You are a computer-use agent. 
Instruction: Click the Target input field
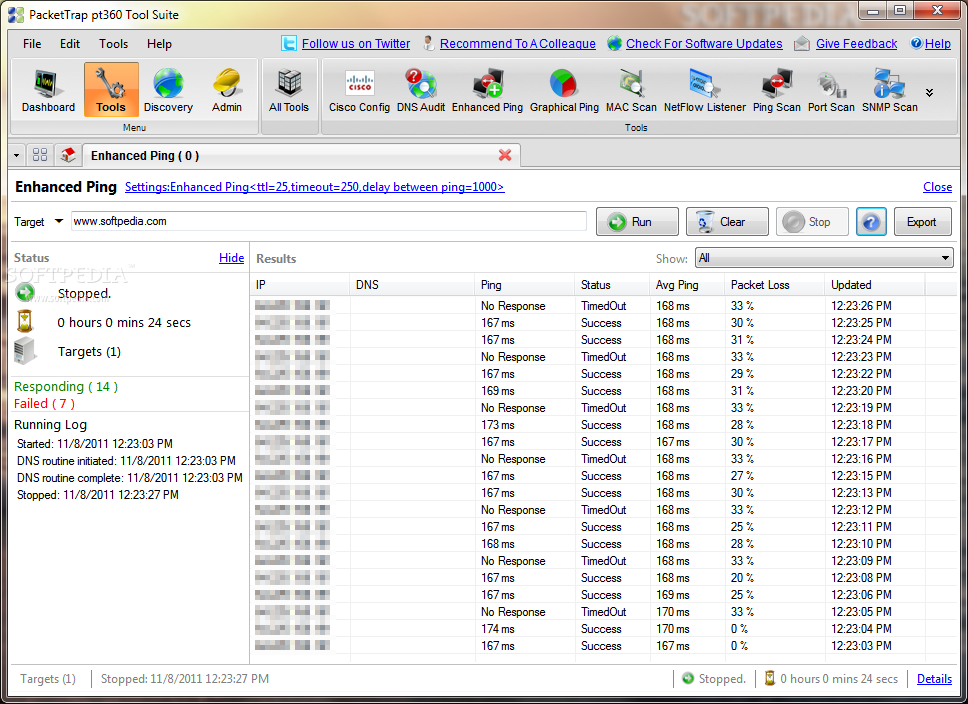point(328,221)
